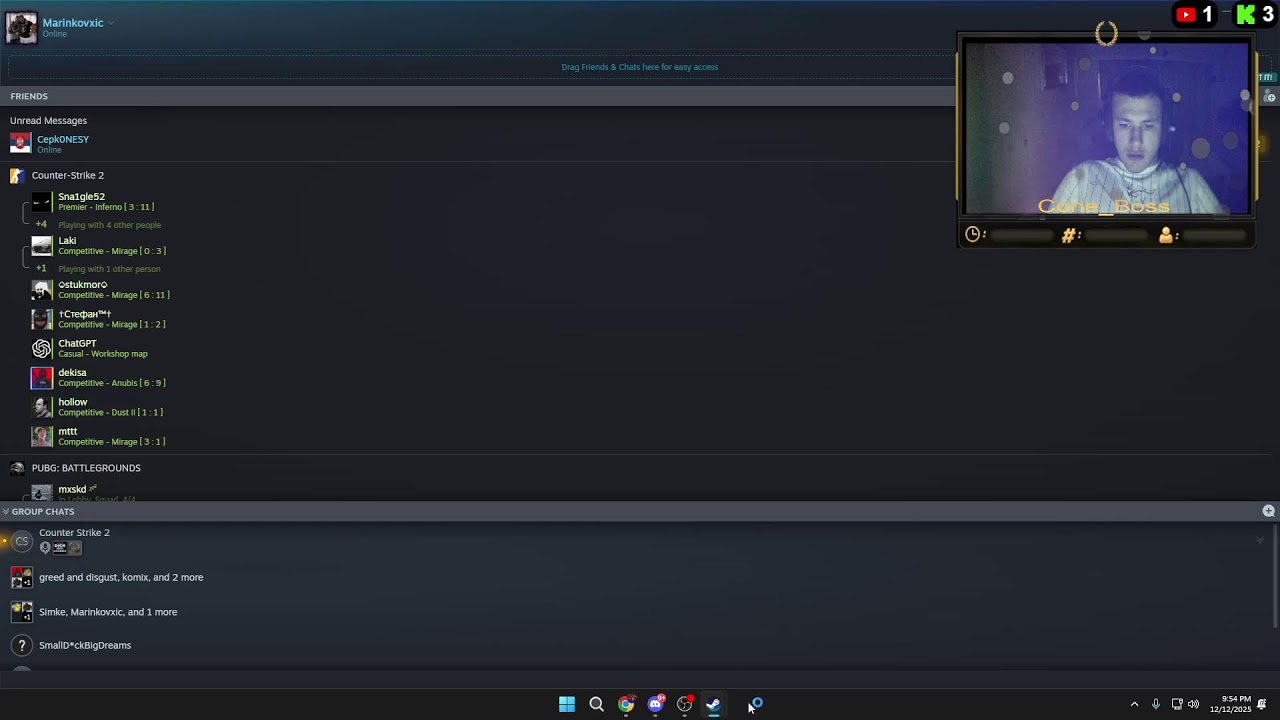Image resolution: width=1280 pixels, height=720 pixels.
Task: Click the Kick counter overlay icon
Action: (1246, 14)
